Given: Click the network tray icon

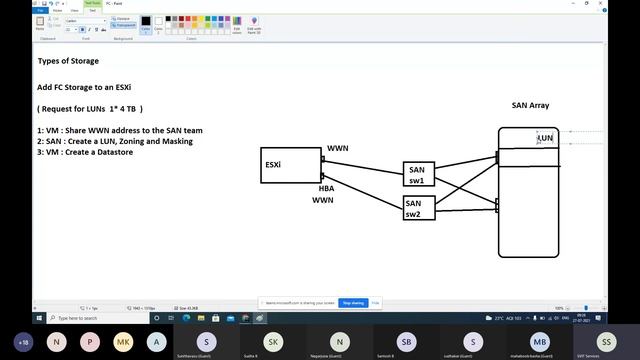Looking at the screenshot, I should click(550, 318).
